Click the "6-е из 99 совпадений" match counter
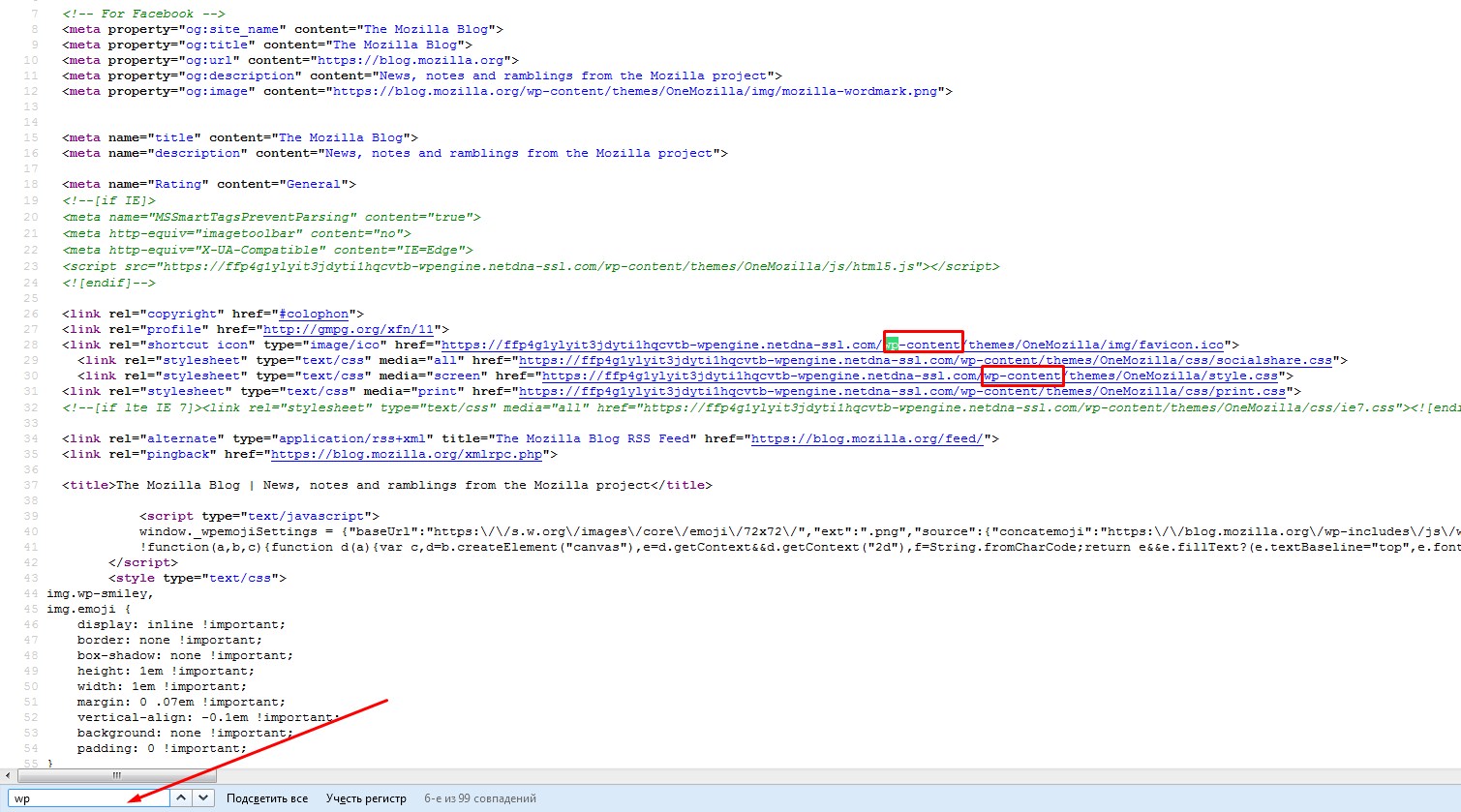Image resolution: width=1461 pixels, height=812 pixels. (480, 798)
